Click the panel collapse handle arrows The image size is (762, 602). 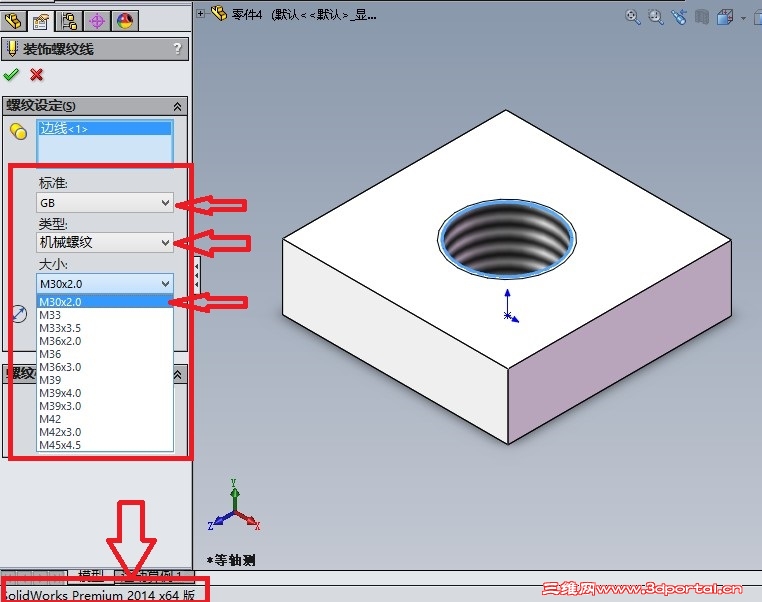pos(196,275)
